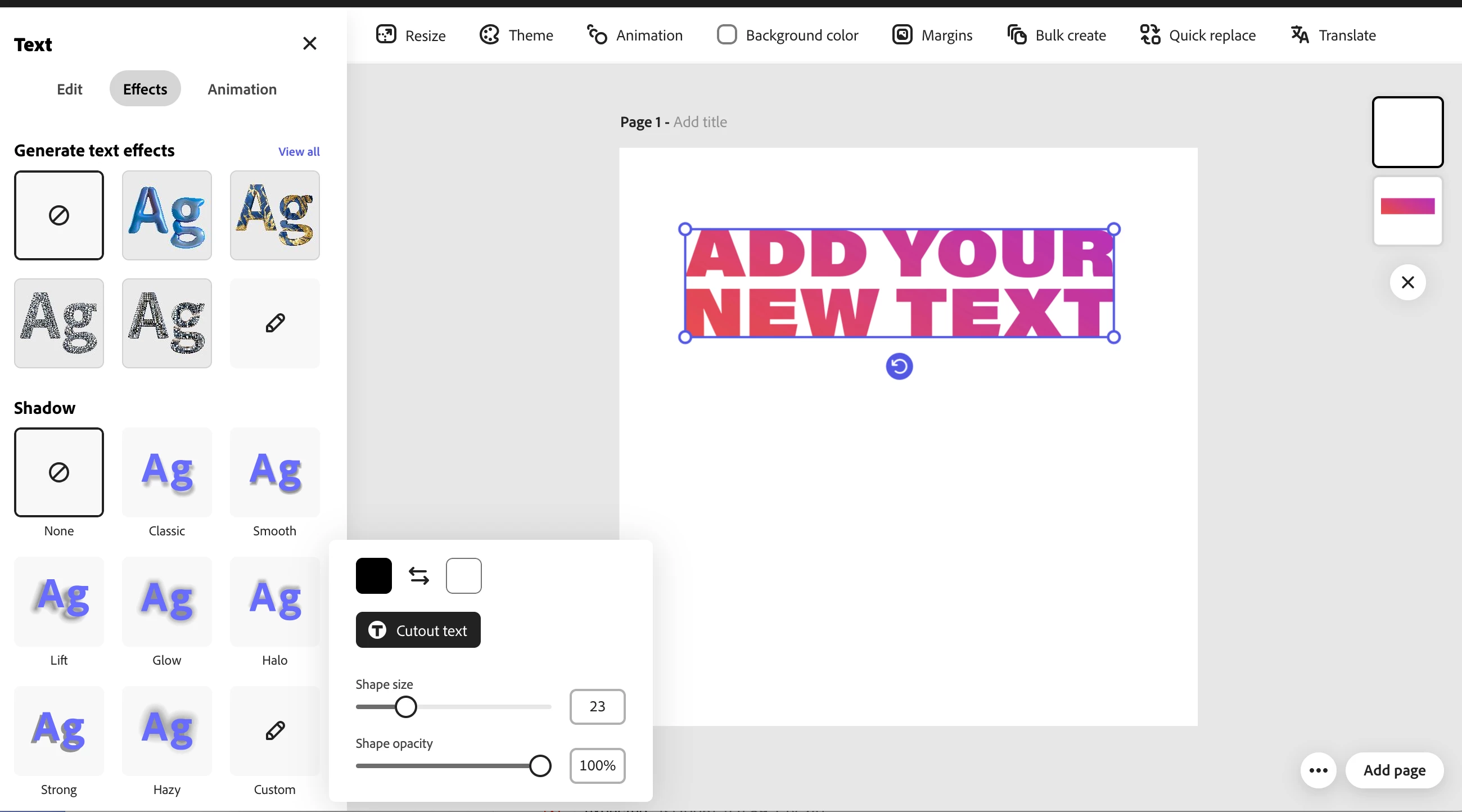Open custom shadow pencil option
Screen dimensions: 1462x812
(275, 731)
